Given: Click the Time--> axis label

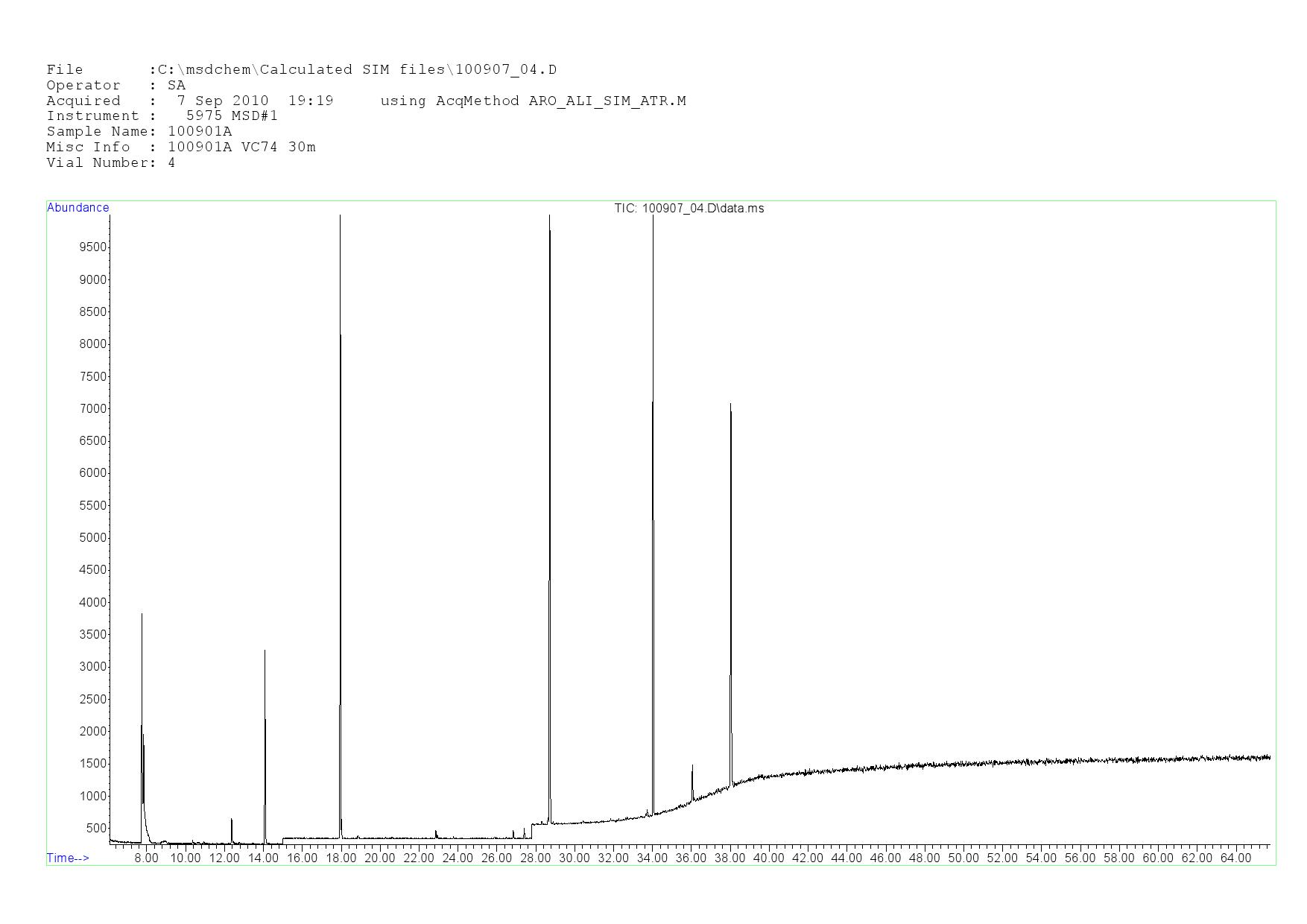Looking at the screenshot, I should tap(68, 858).
